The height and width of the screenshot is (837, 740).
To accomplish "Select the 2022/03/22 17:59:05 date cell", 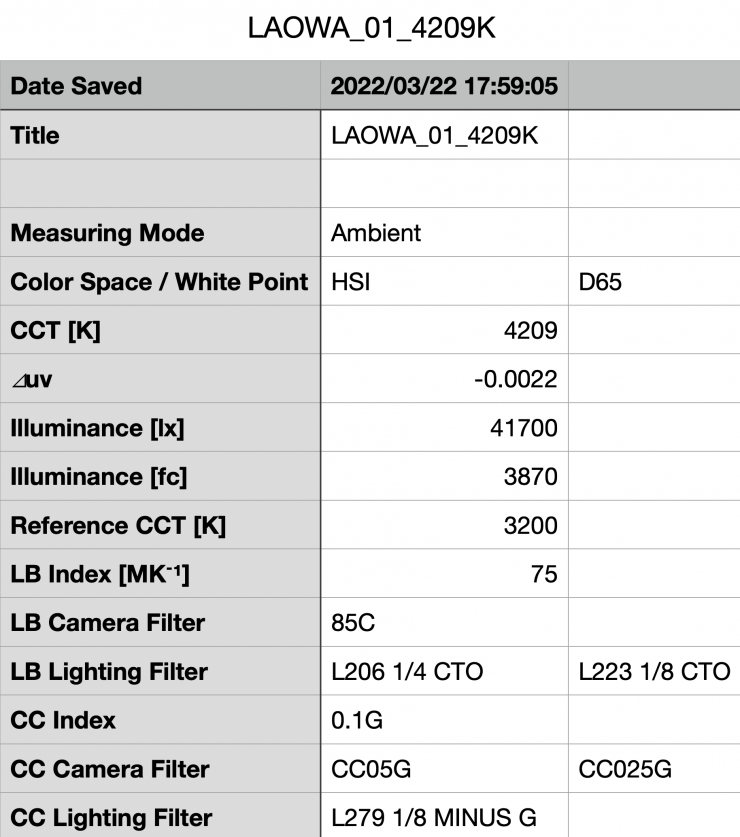I will click(x=444, y=86).
